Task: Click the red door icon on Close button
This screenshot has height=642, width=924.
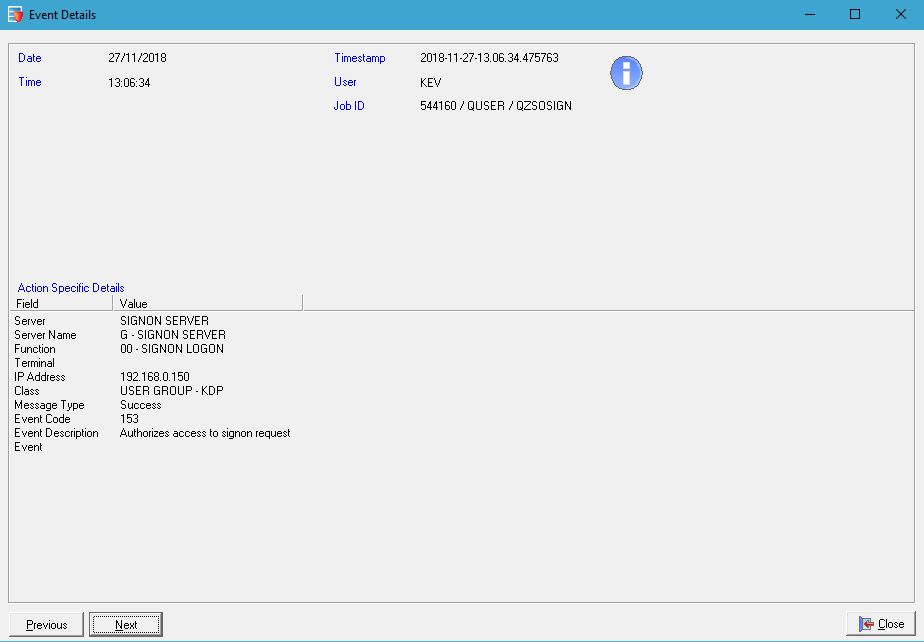Action: click(865, 624)
